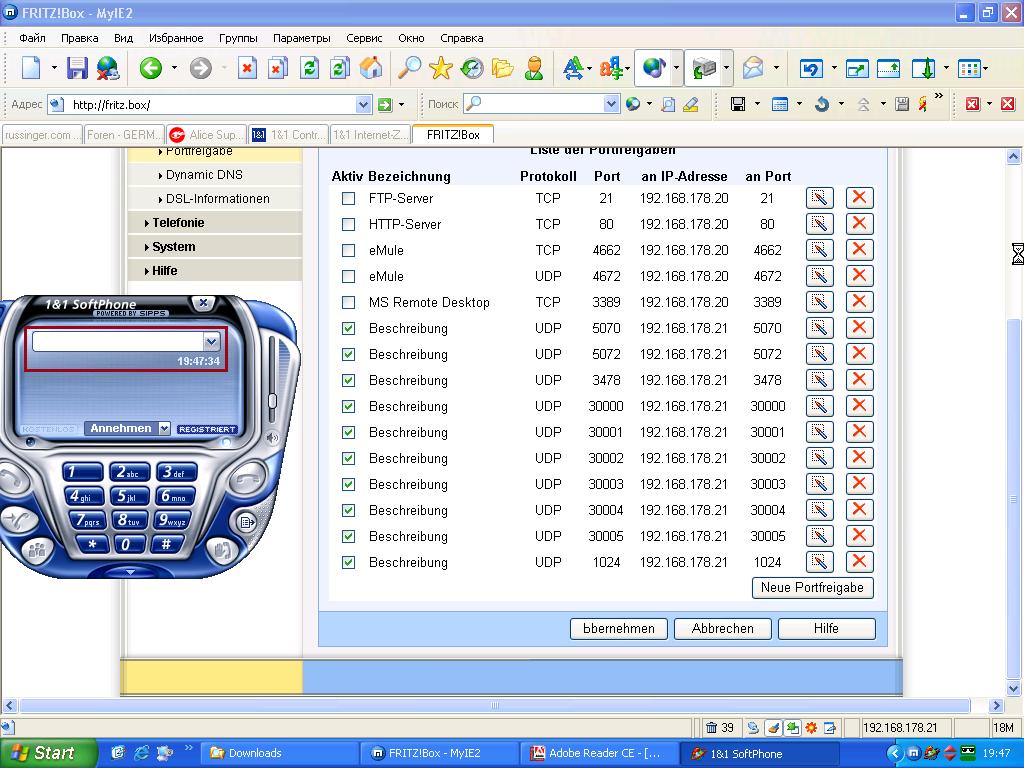1024x768 pixels.
Task: Disable the Beschreibung port 1024 checkbox
Action: (349, 562)
